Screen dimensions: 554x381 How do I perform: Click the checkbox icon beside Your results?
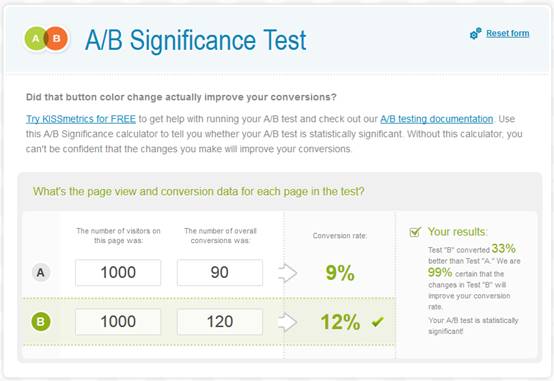pos(415,232)
